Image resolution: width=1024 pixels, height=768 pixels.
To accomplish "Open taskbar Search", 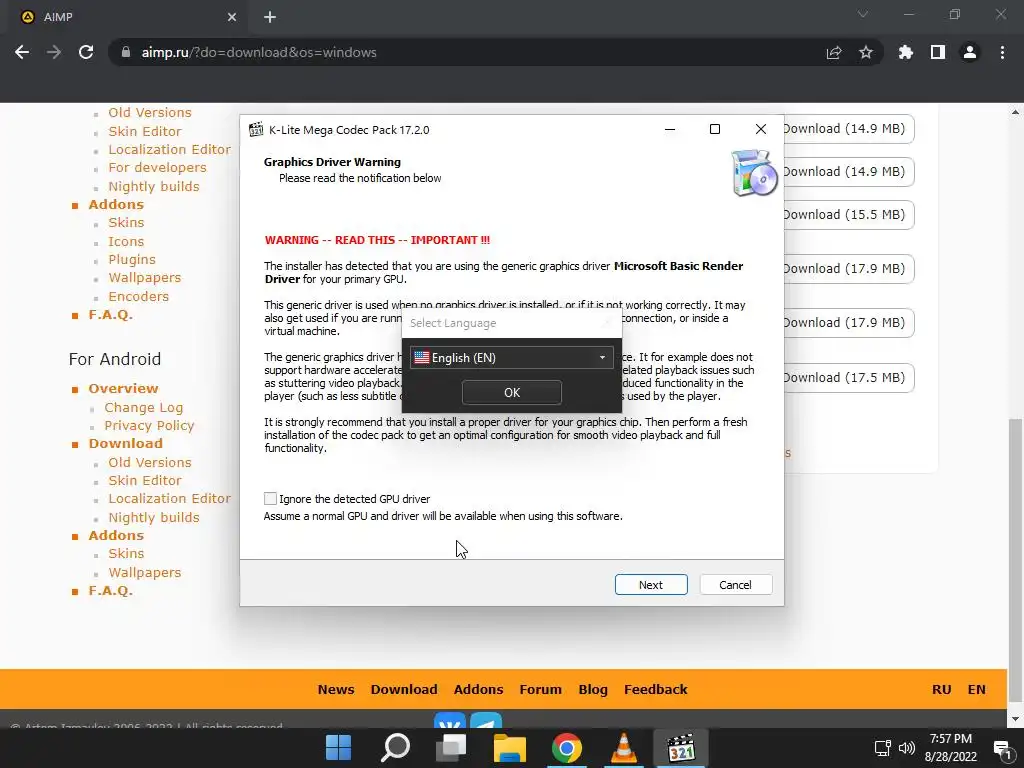I will click(395, 748).
